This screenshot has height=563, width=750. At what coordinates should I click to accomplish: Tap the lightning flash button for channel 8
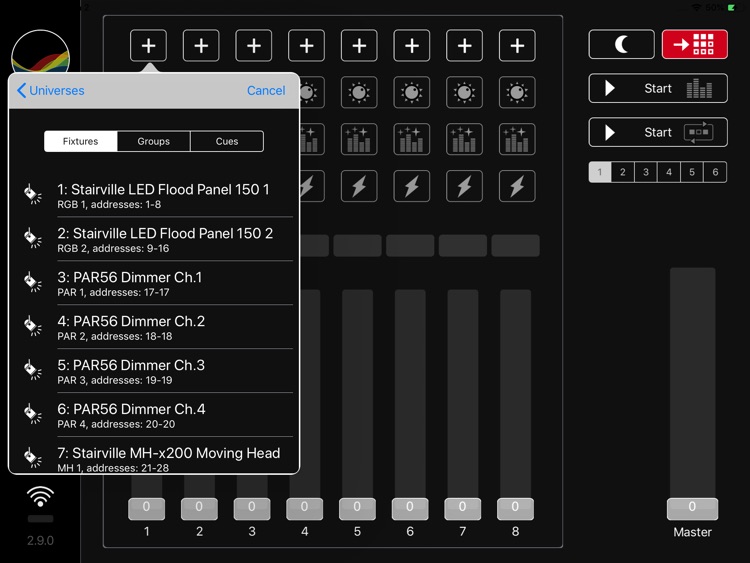(517, 186)
